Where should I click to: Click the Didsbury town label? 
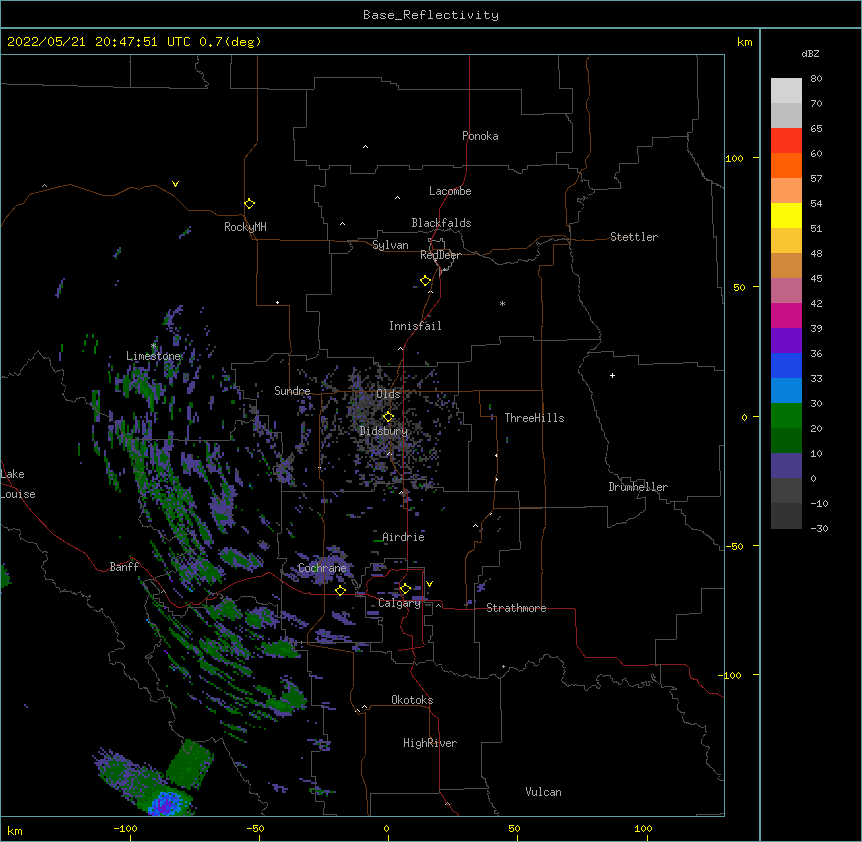(x=384, y=431)
